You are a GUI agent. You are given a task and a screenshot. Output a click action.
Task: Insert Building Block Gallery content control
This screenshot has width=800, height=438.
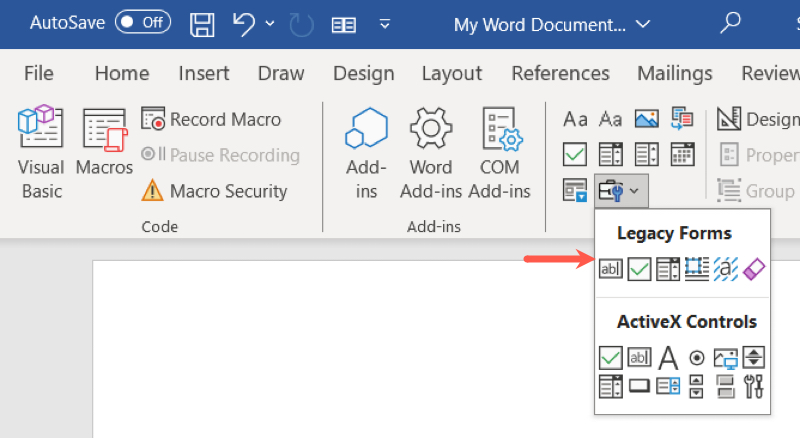point(682,118)
